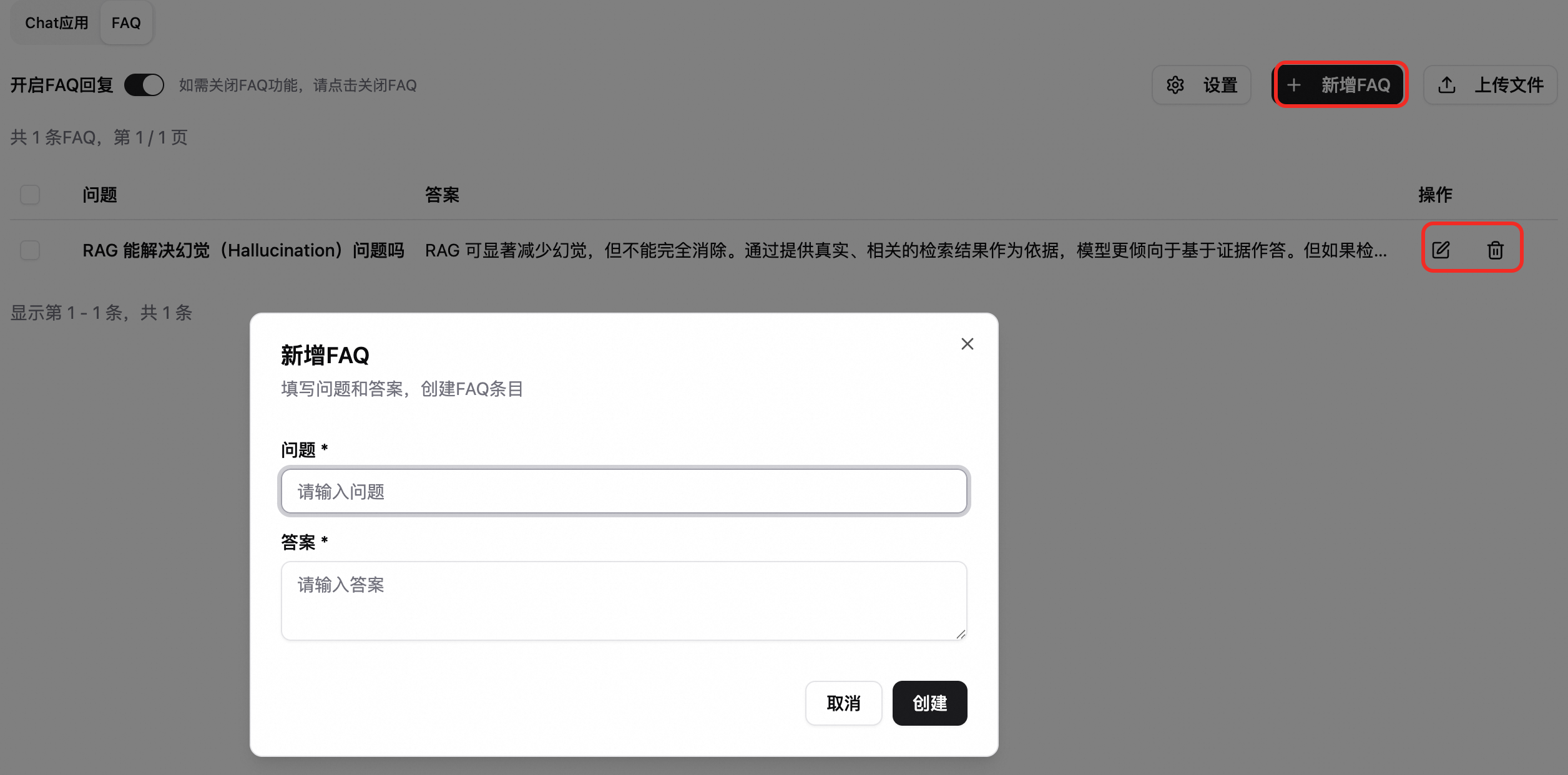Click the resize handle of the 答案 textarea
1568x775 pixels.
tap(961, 634)
